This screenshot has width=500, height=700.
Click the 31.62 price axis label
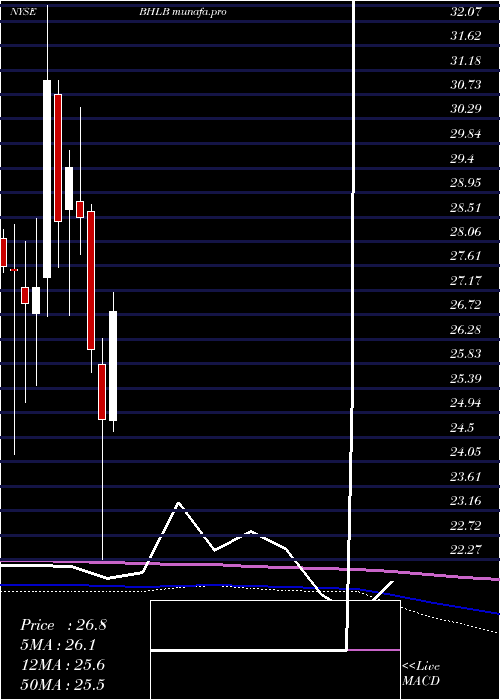click(x=466, y=36)
